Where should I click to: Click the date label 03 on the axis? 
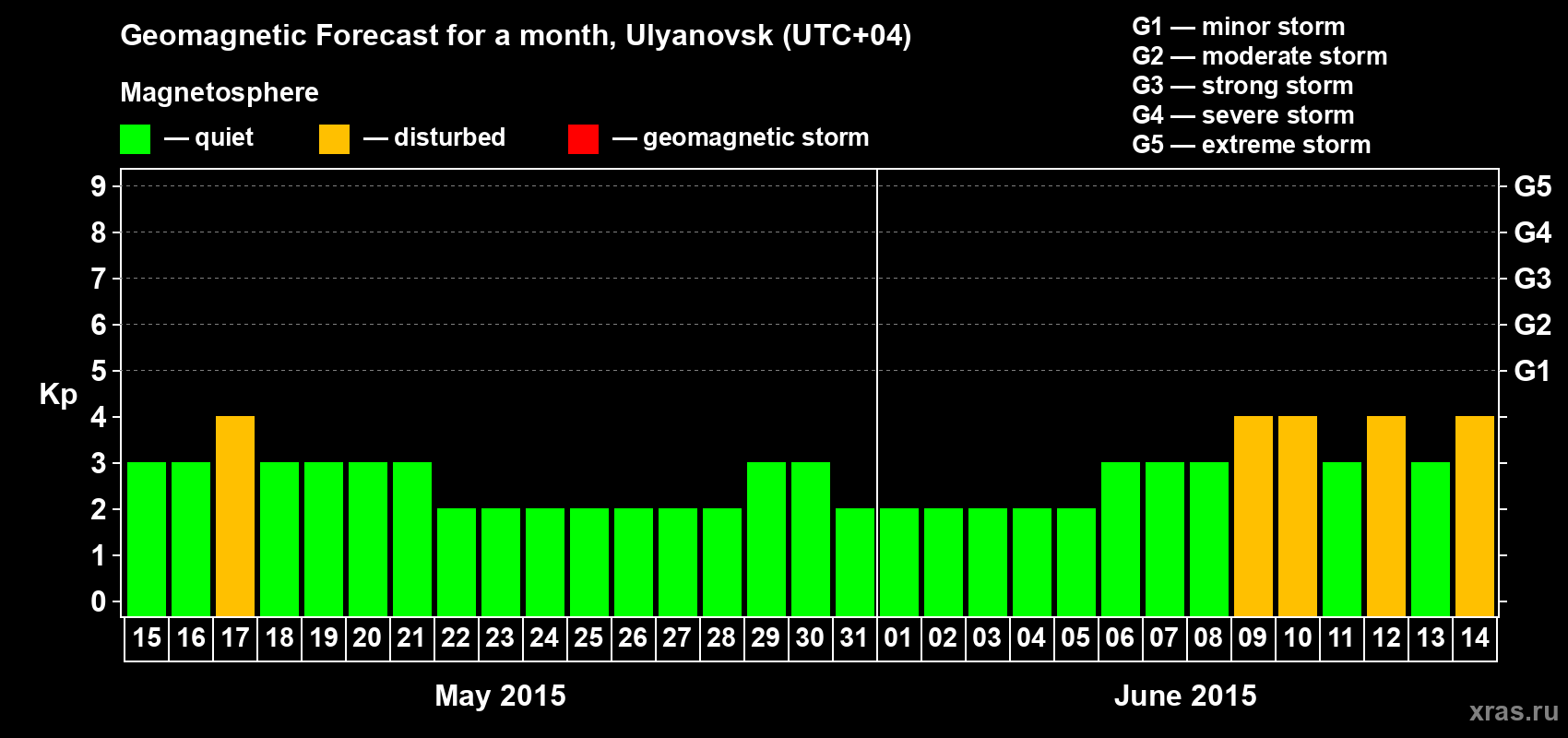tap(988, 638)
